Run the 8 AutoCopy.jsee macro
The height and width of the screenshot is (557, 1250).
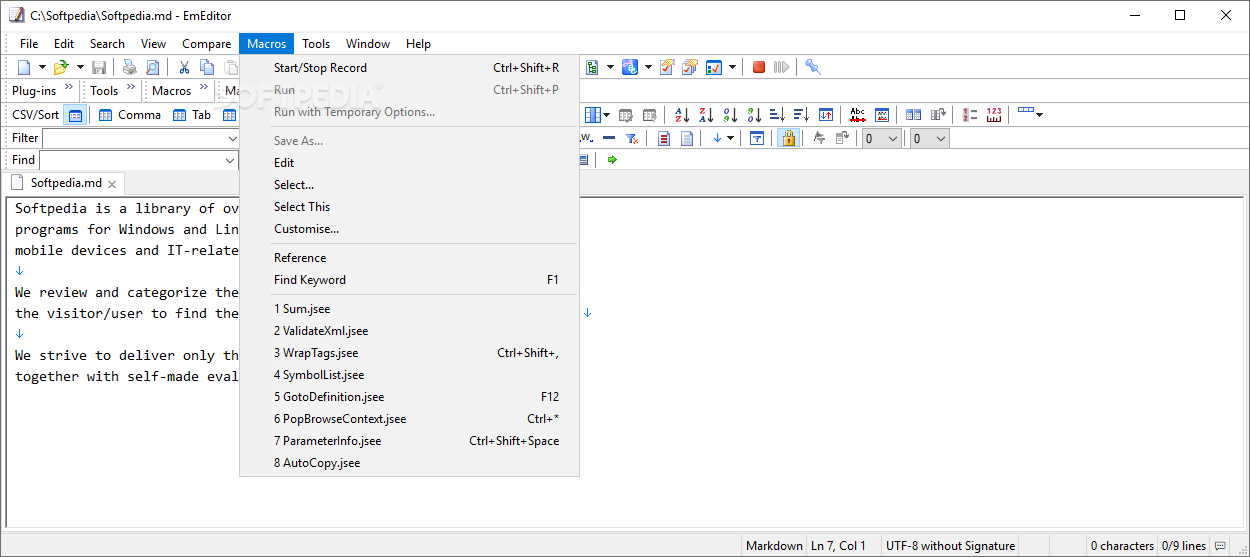[x=409, y=463]
